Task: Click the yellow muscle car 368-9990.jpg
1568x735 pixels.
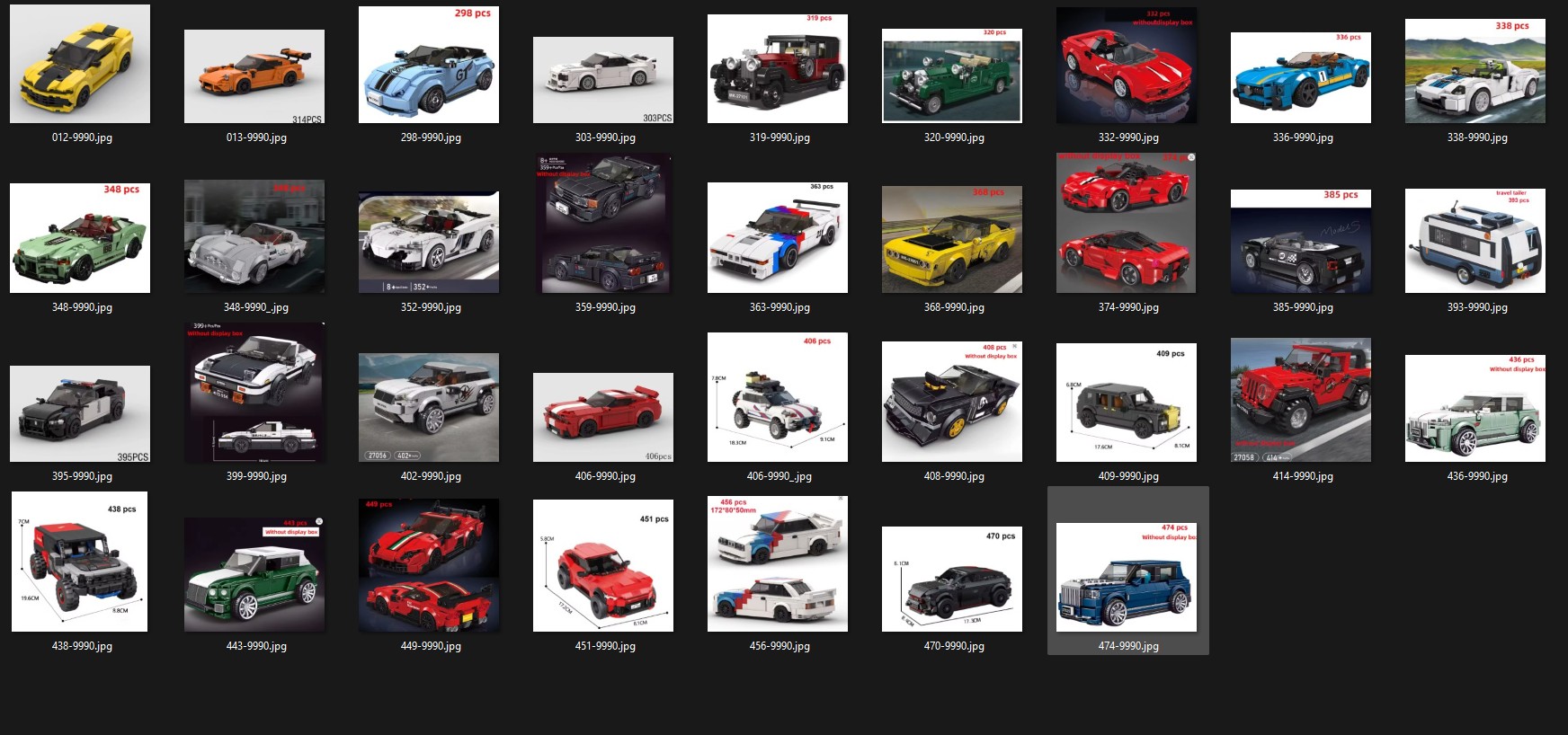Action: coord(952,240)
